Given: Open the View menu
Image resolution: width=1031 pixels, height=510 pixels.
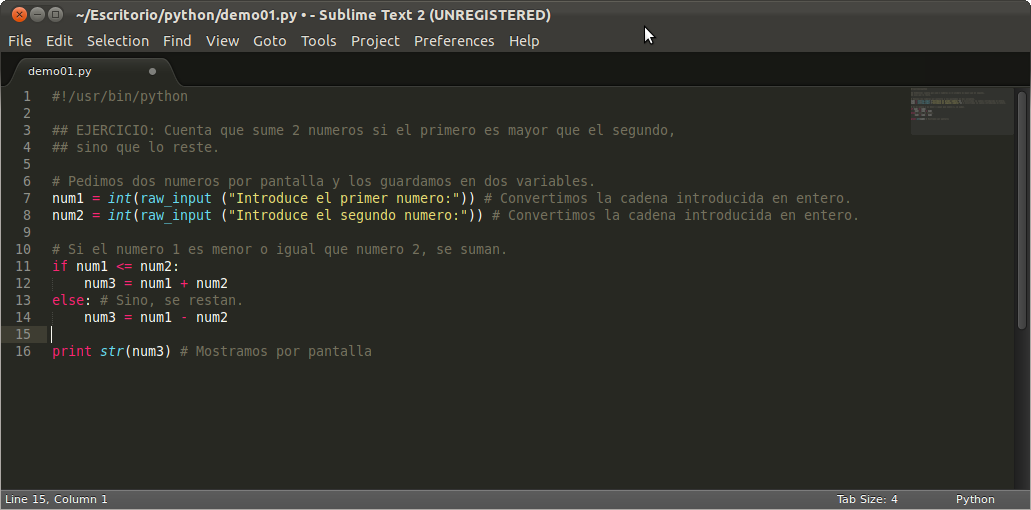Looking at the screenshot, I should (222, 41).
